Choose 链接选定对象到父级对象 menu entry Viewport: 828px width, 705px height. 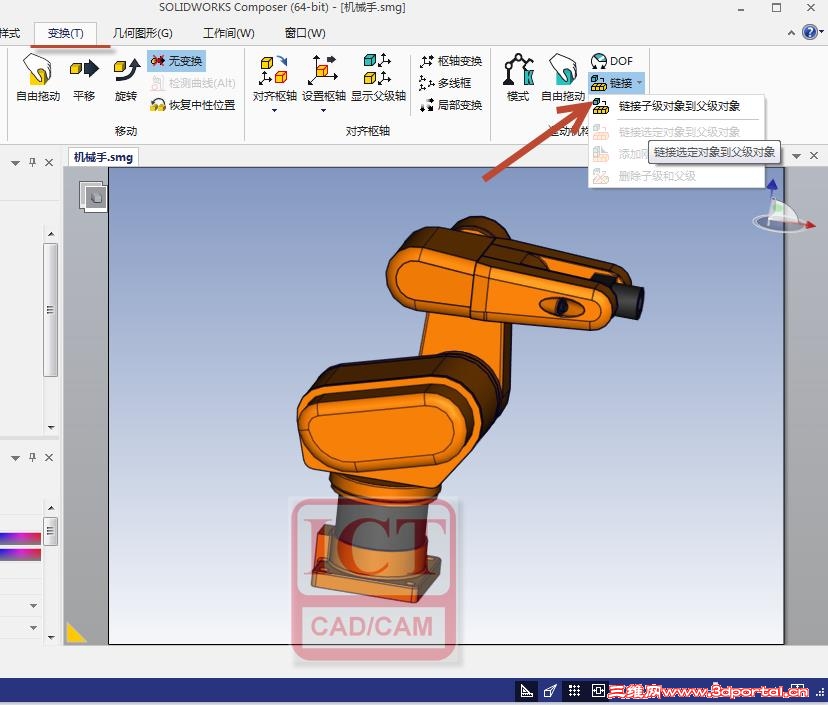tap(676, 131)
